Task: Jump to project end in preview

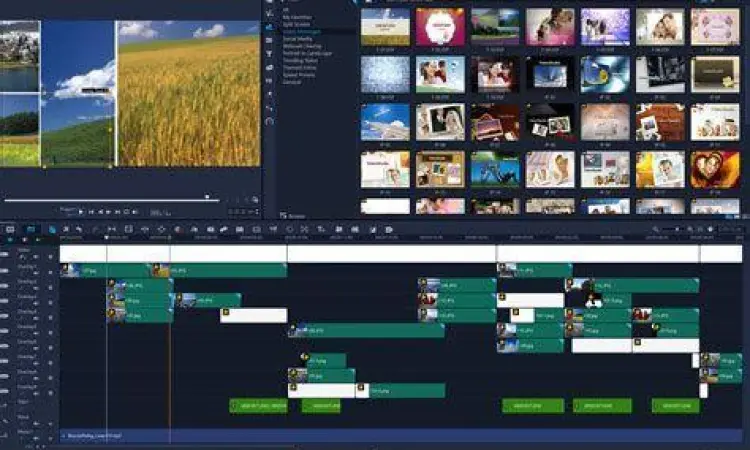Action: [x=118, y=211]
